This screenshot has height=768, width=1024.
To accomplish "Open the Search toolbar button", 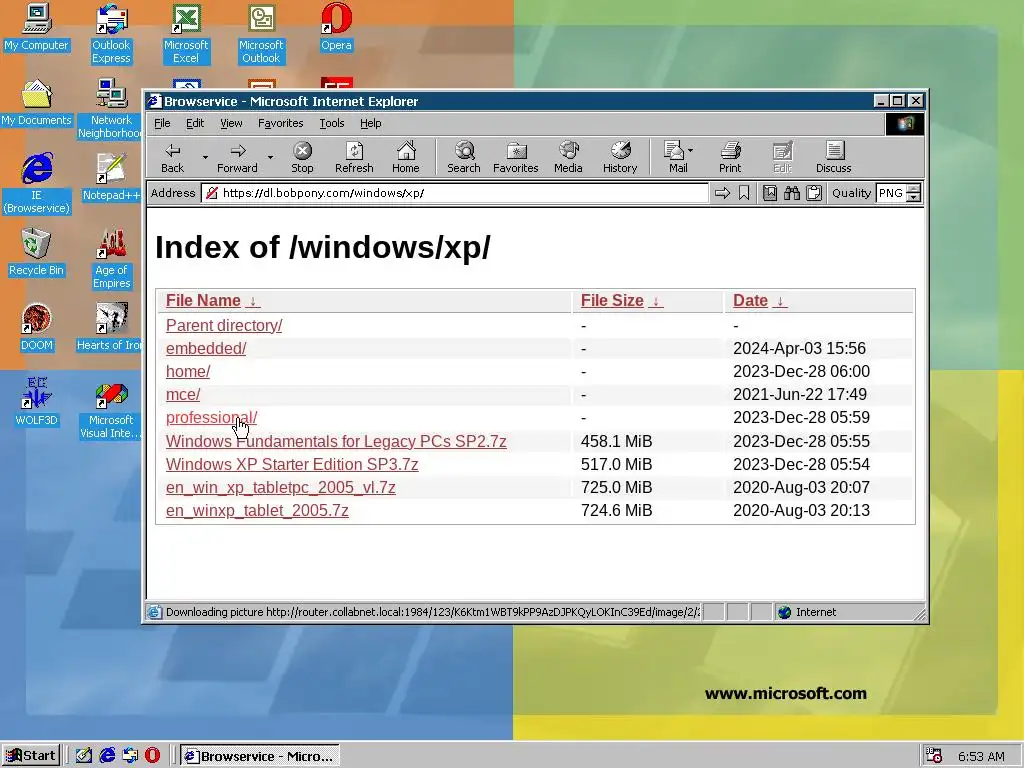I will (x=464, y=157).
